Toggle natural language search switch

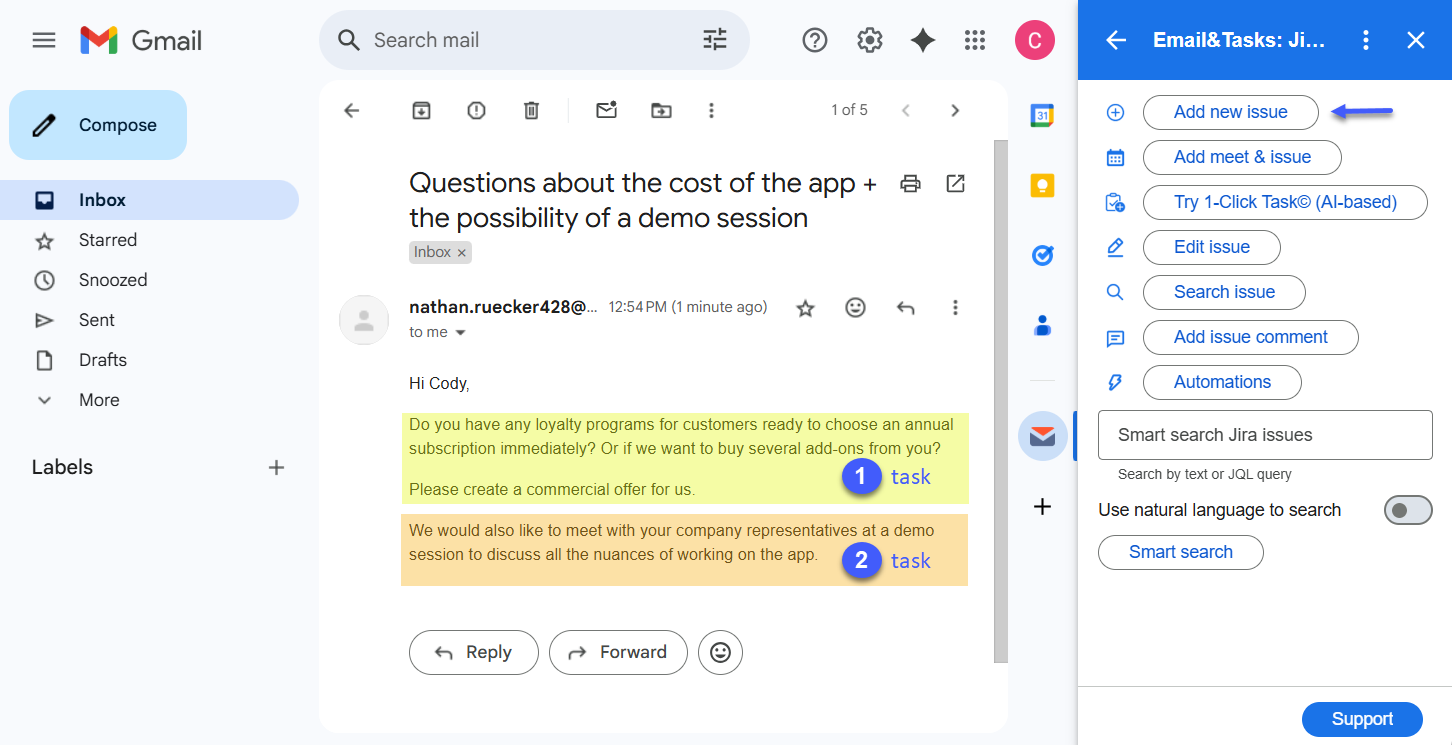click(1408, 511)
